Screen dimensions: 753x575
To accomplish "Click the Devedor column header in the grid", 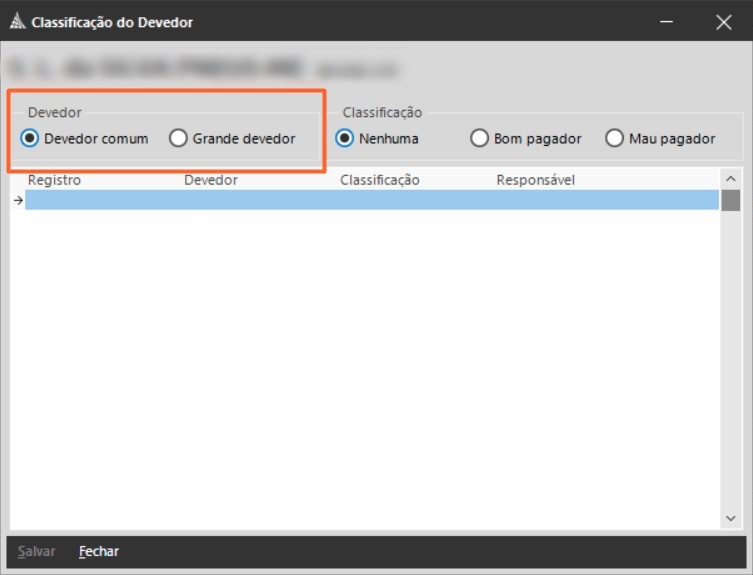I will point(211,180).
